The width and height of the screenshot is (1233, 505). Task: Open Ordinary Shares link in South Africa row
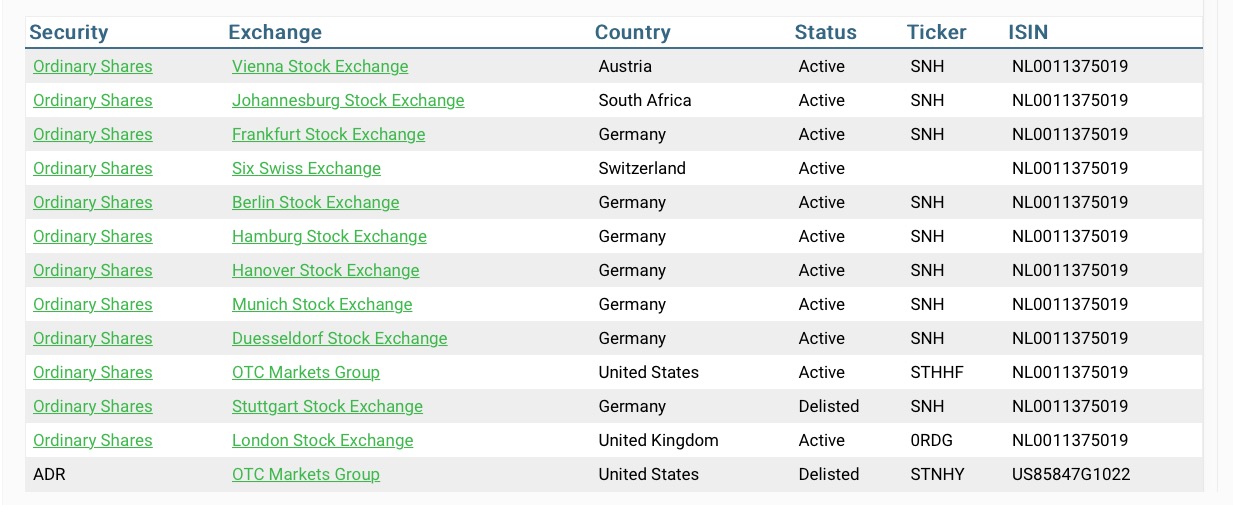(93, 101)
